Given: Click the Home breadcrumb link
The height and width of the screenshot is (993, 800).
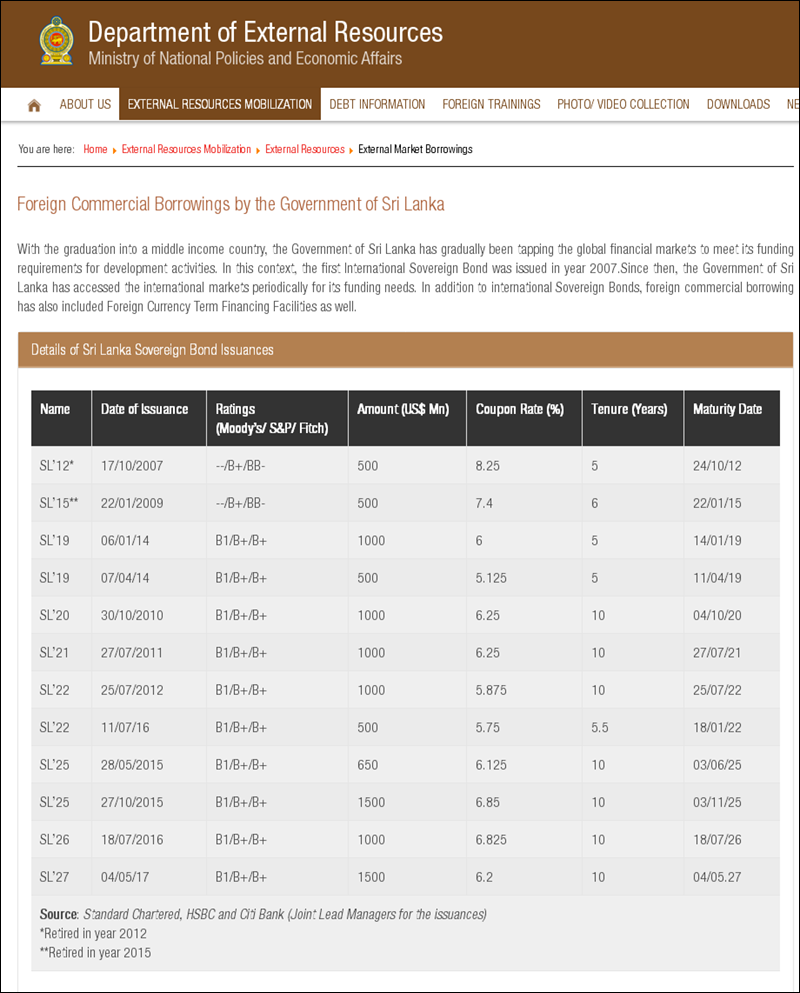Looking at the screenshot, I should pos(95,149).
